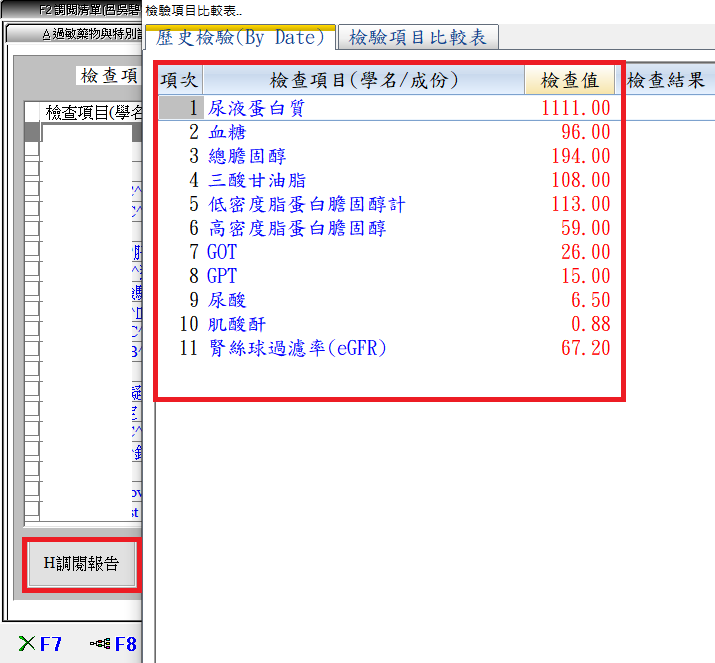The width and height of the screenshot is (715, 663).
Task: Open the A過敏藥物與特別 tab in the background window
Action: click(x=75, y=34)
